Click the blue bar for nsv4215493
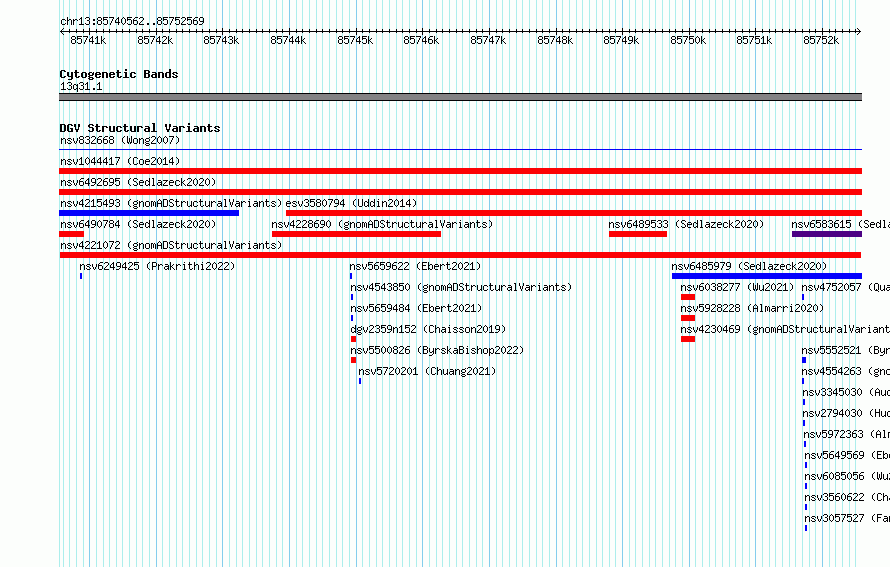Viewport: 890px width, 567px height. (x=149, y=213)
